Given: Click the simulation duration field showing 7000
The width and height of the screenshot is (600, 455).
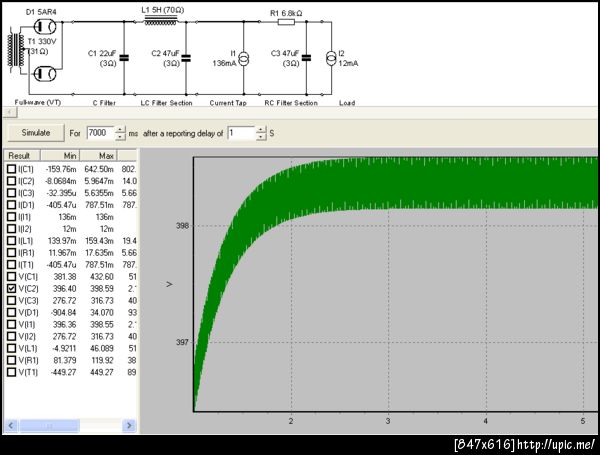Looking at the screenshot, I should click(100, 133).
